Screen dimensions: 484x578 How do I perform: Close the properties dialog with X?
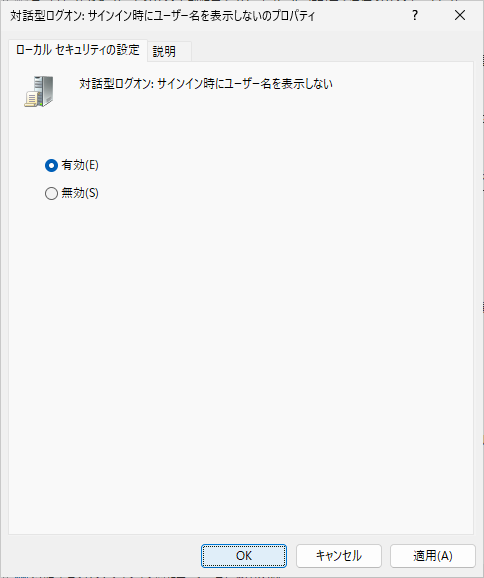(460, 15)
